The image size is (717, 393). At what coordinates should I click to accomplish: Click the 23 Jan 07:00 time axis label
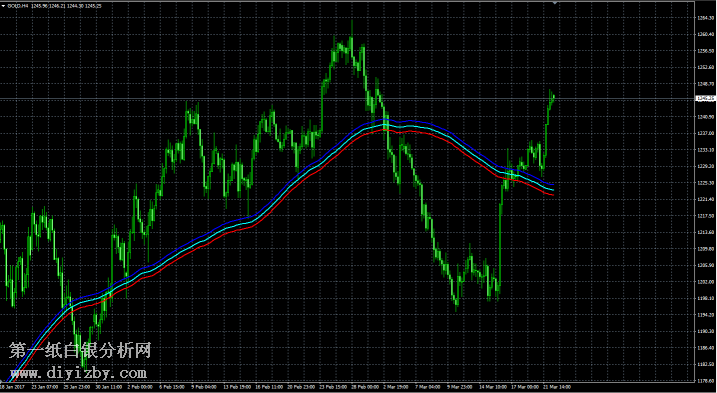[45, 387]
